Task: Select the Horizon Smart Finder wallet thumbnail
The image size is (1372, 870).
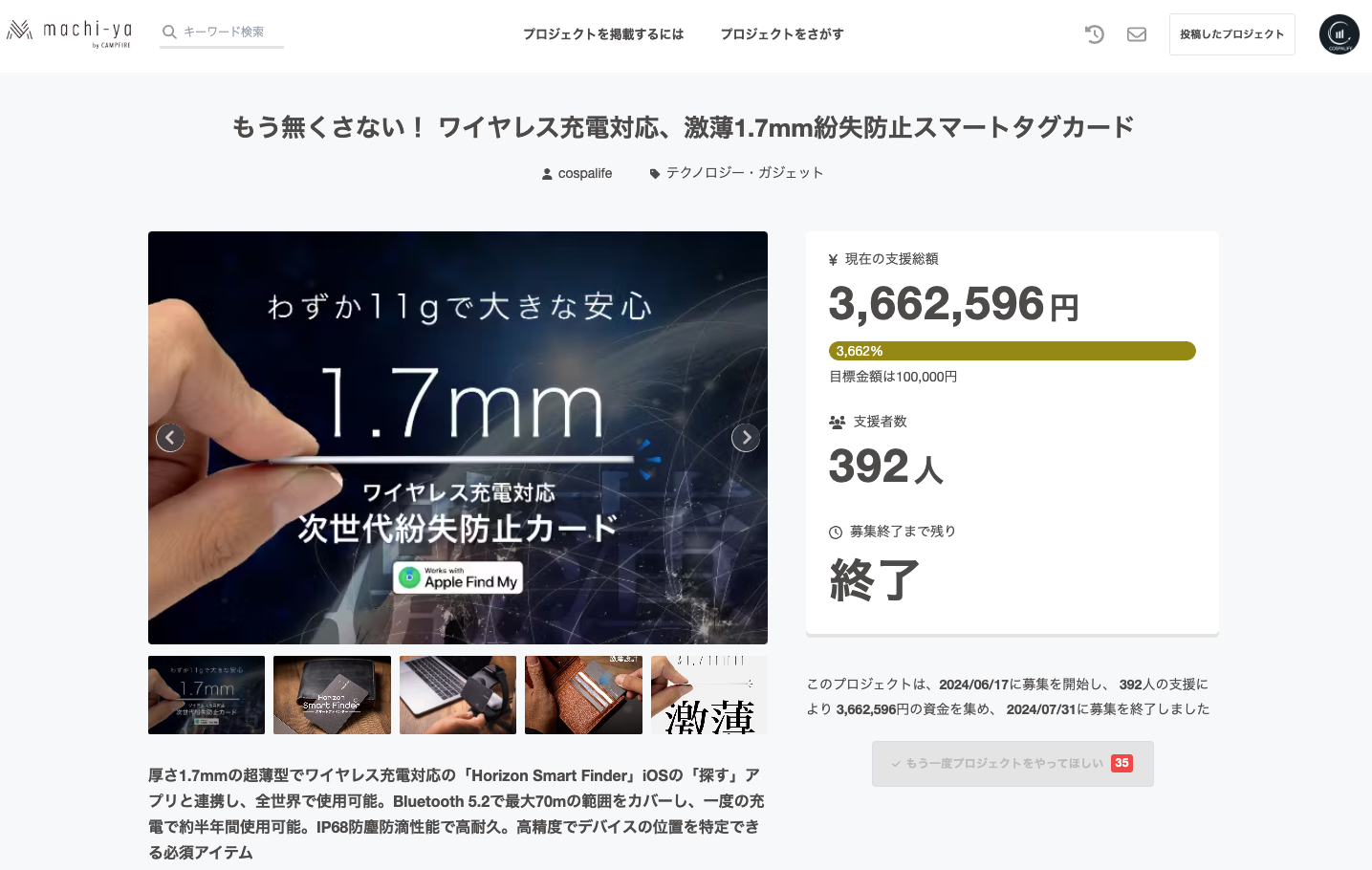Action: point(332,695)
